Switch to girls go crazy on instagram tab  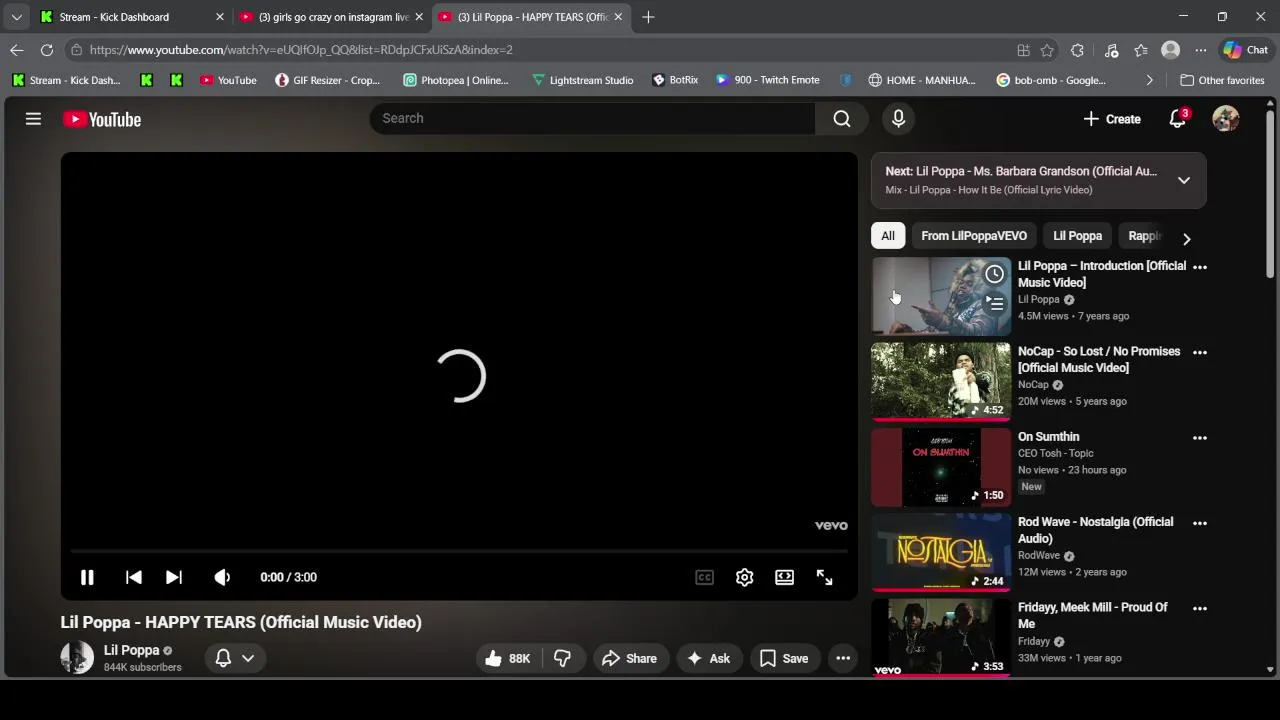333,17
